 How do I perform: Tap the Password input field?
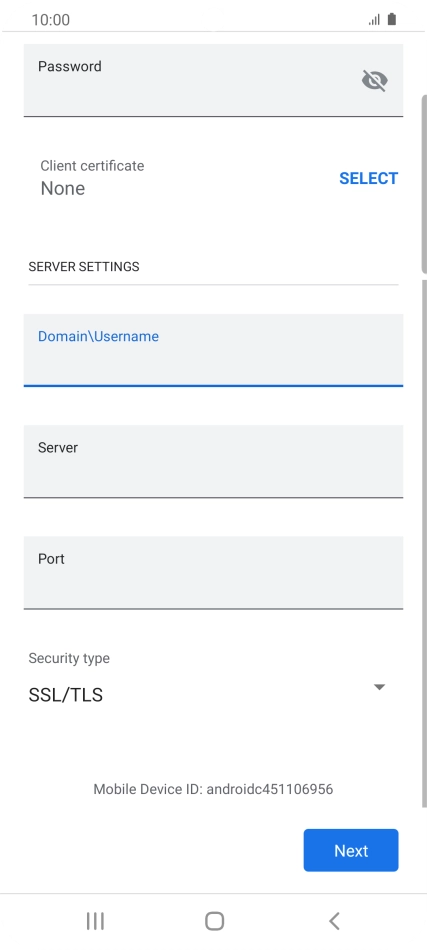pyautogui.click(x=213, y=80)
